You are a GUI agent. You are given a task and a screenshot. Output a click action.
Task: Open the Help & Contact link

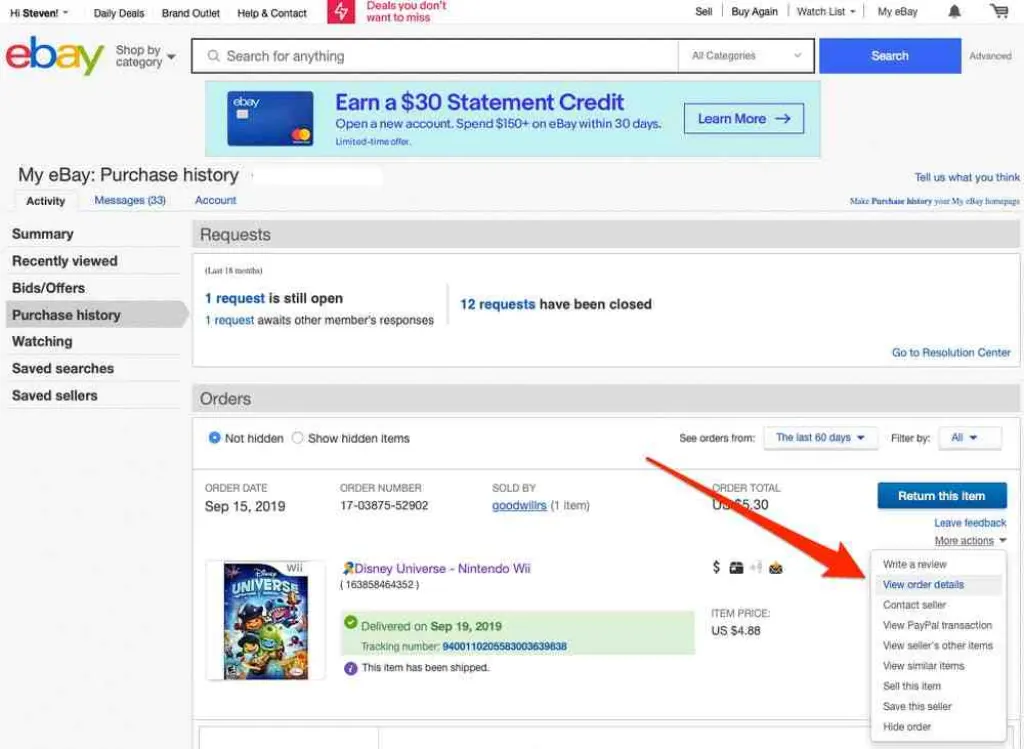click(x=272, y=12)
